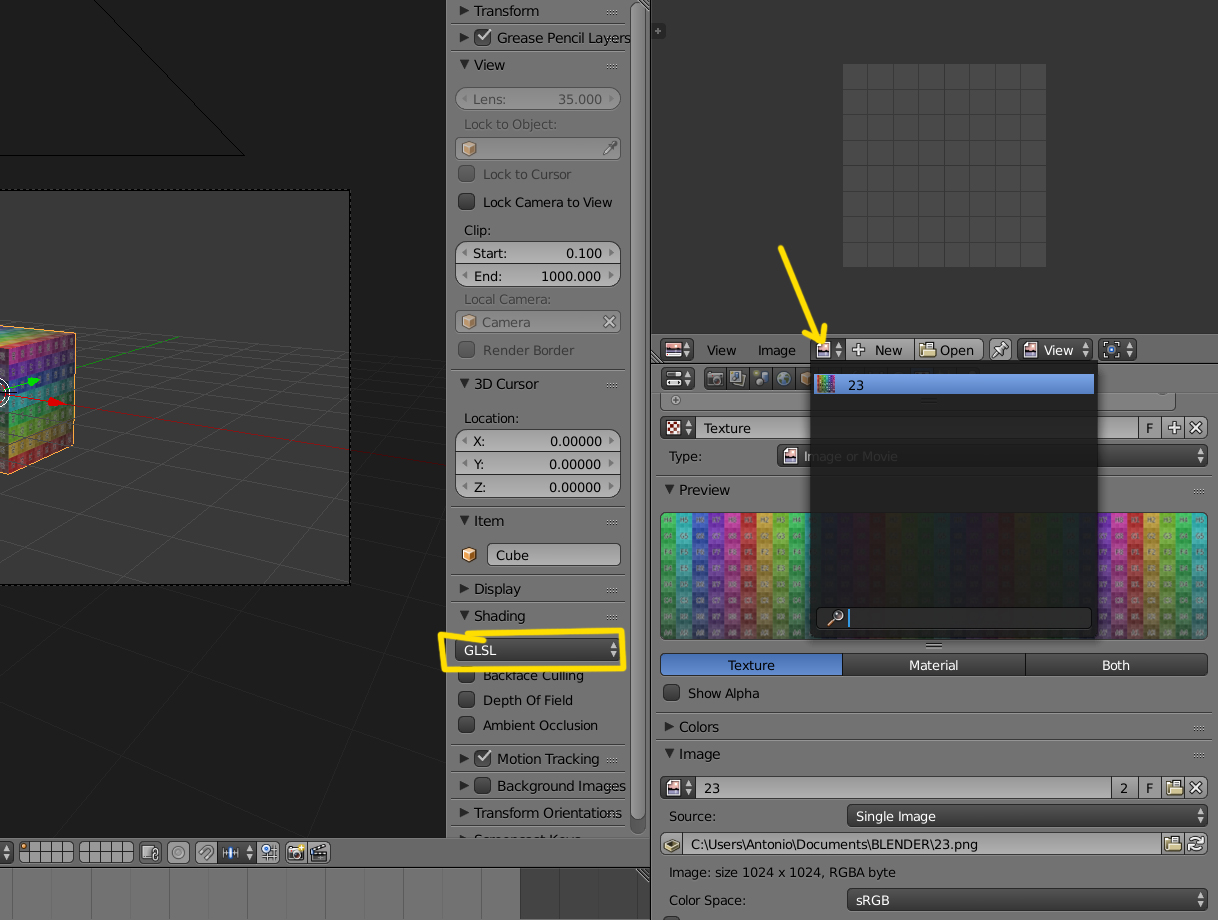Toggle Show Alpha checkbox in Preview

point(672,693)
